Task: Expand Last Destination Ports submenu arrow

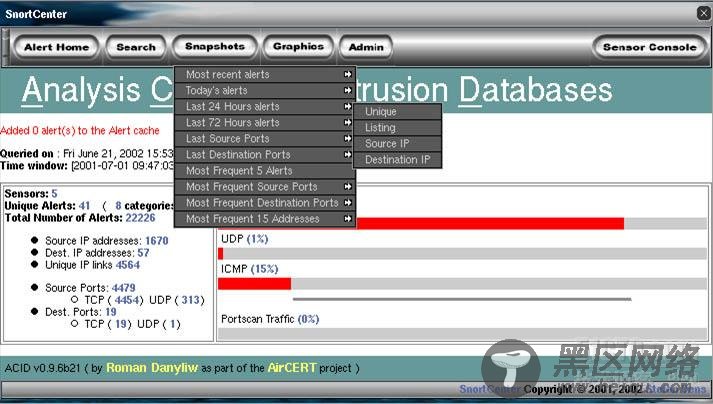Action: (x=348, y=154)
